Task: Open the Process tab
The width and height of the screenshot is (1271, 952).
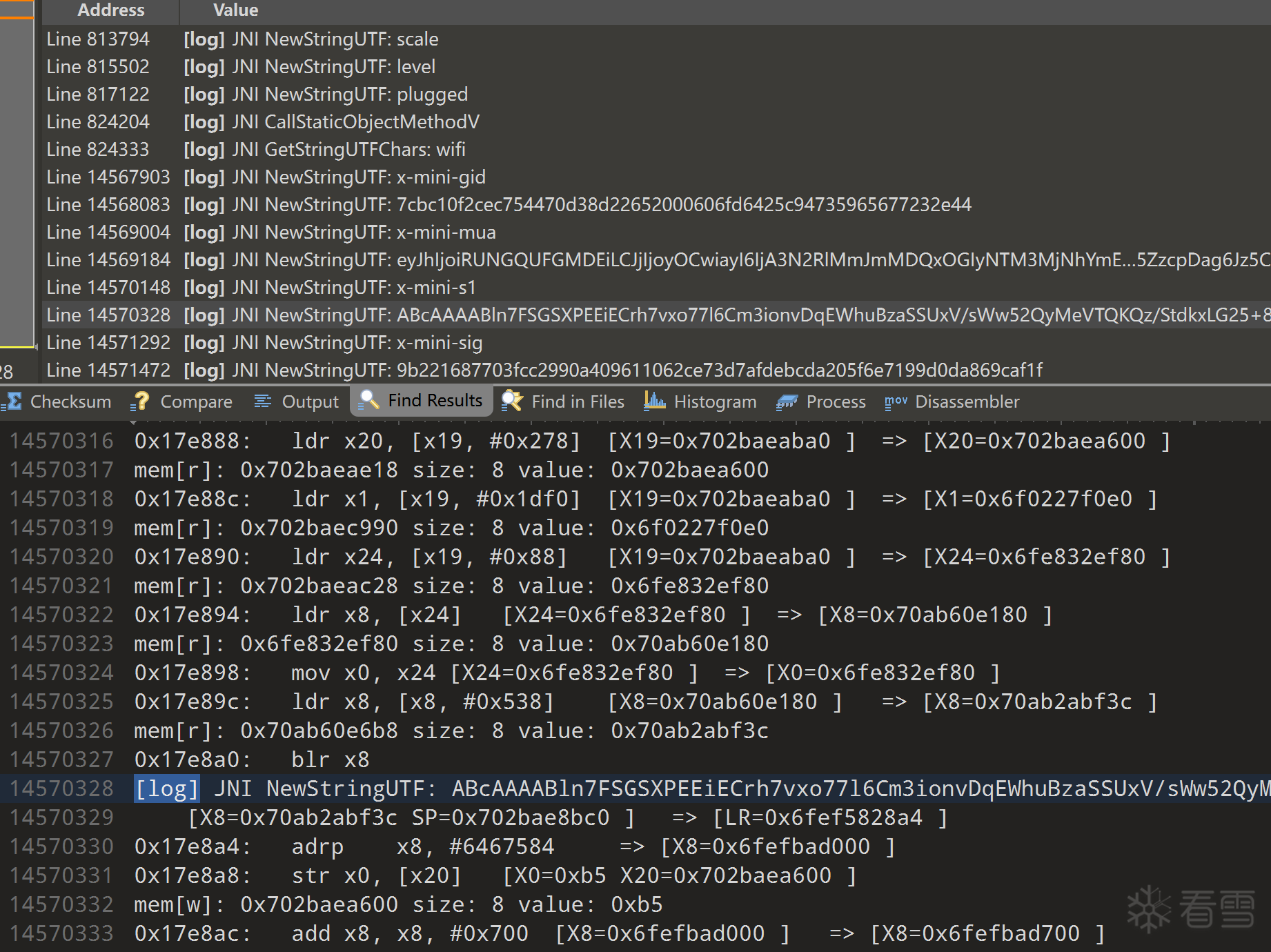Action: [821, 401]
